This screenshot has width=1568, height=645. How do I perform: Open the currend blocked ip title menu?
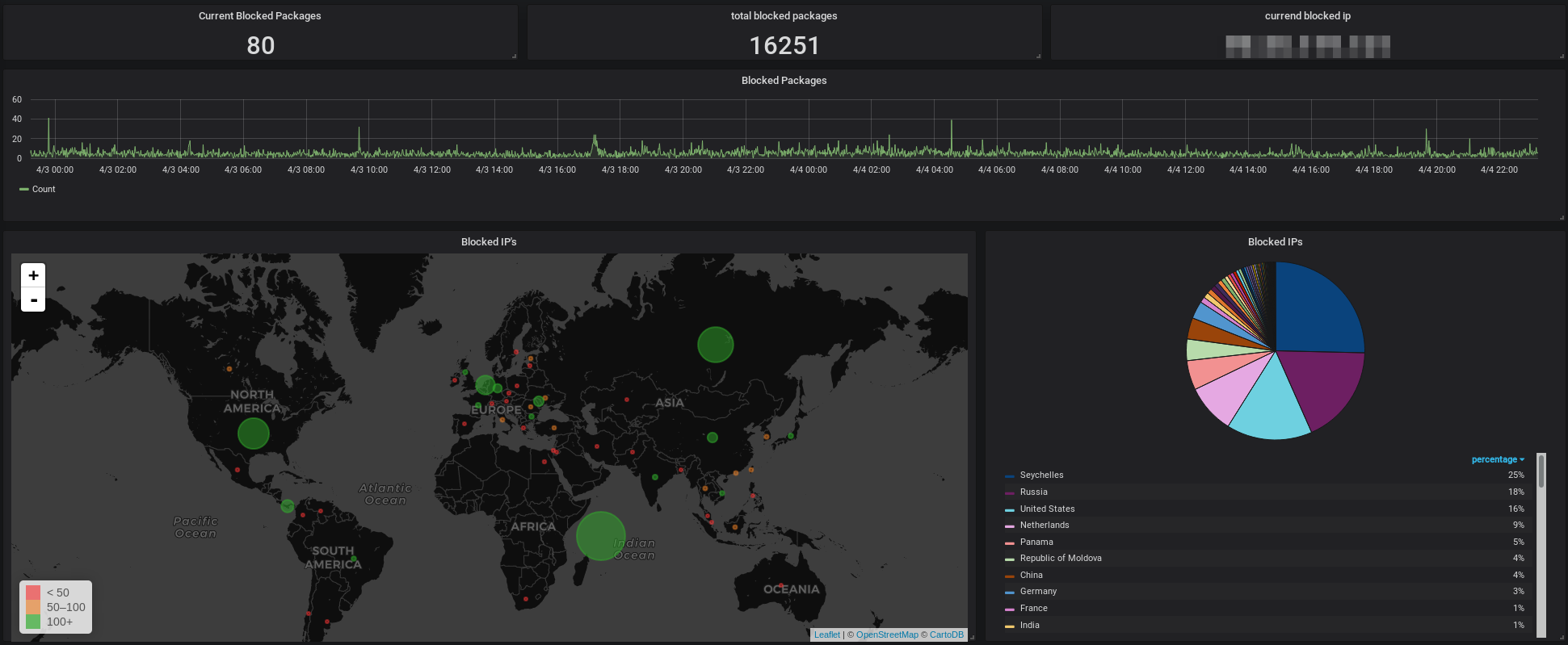click(1307, 16)
